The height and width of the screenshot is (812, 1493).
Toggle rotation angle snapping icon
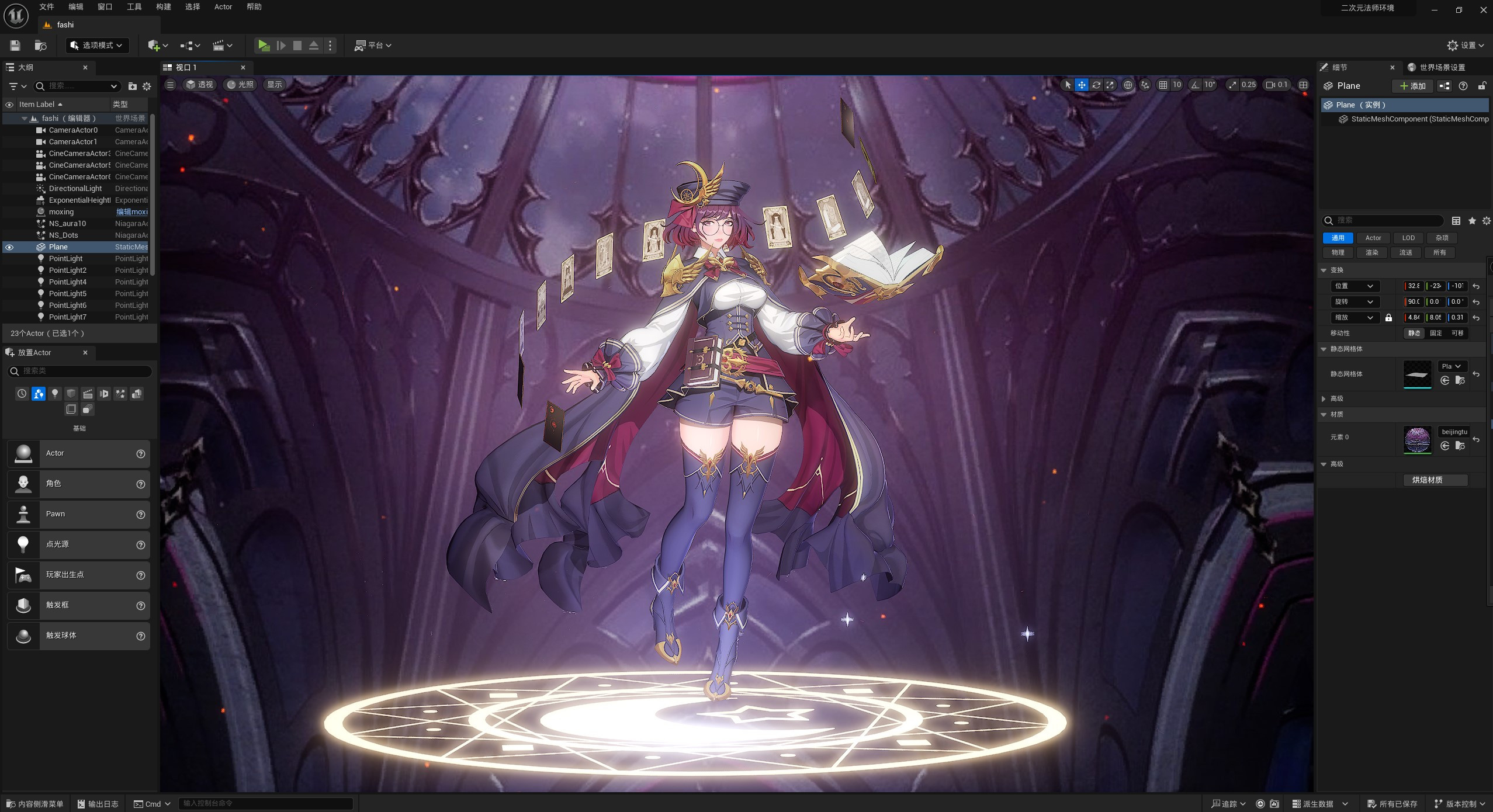click(1195, 85)
